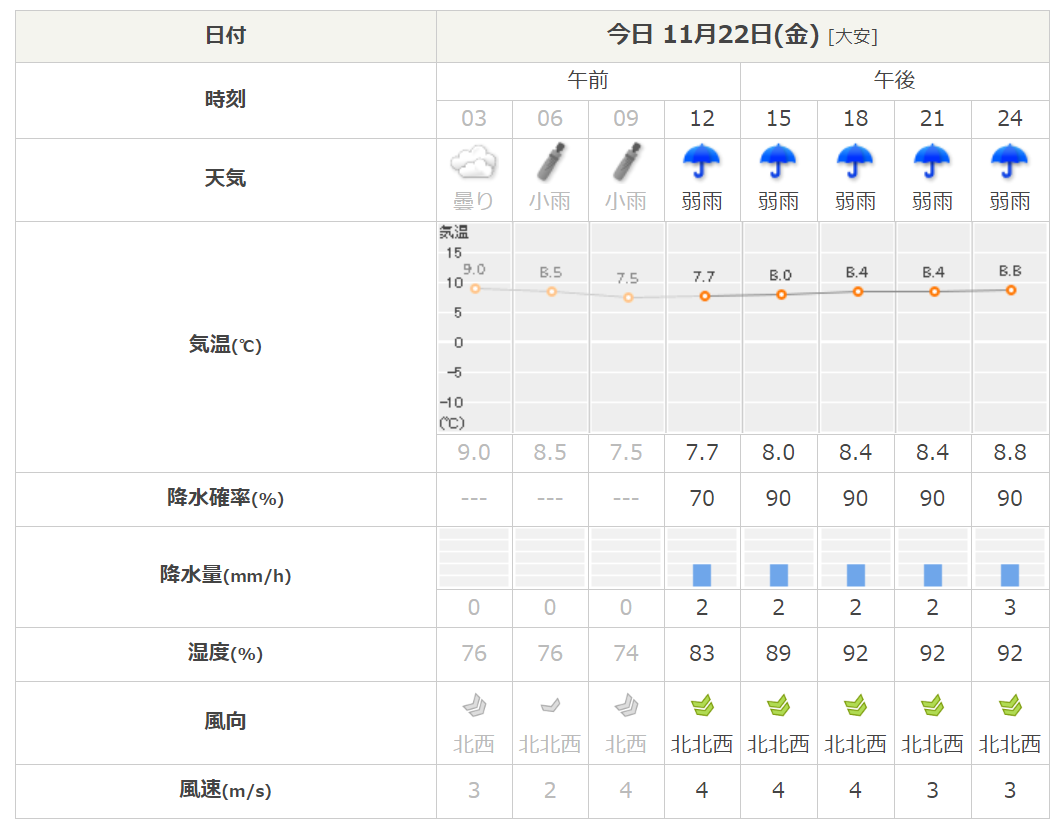Click the 7.7 temperature point on the graph
Viewport: 1060px width, 826px height.
(x=705, y=296)
